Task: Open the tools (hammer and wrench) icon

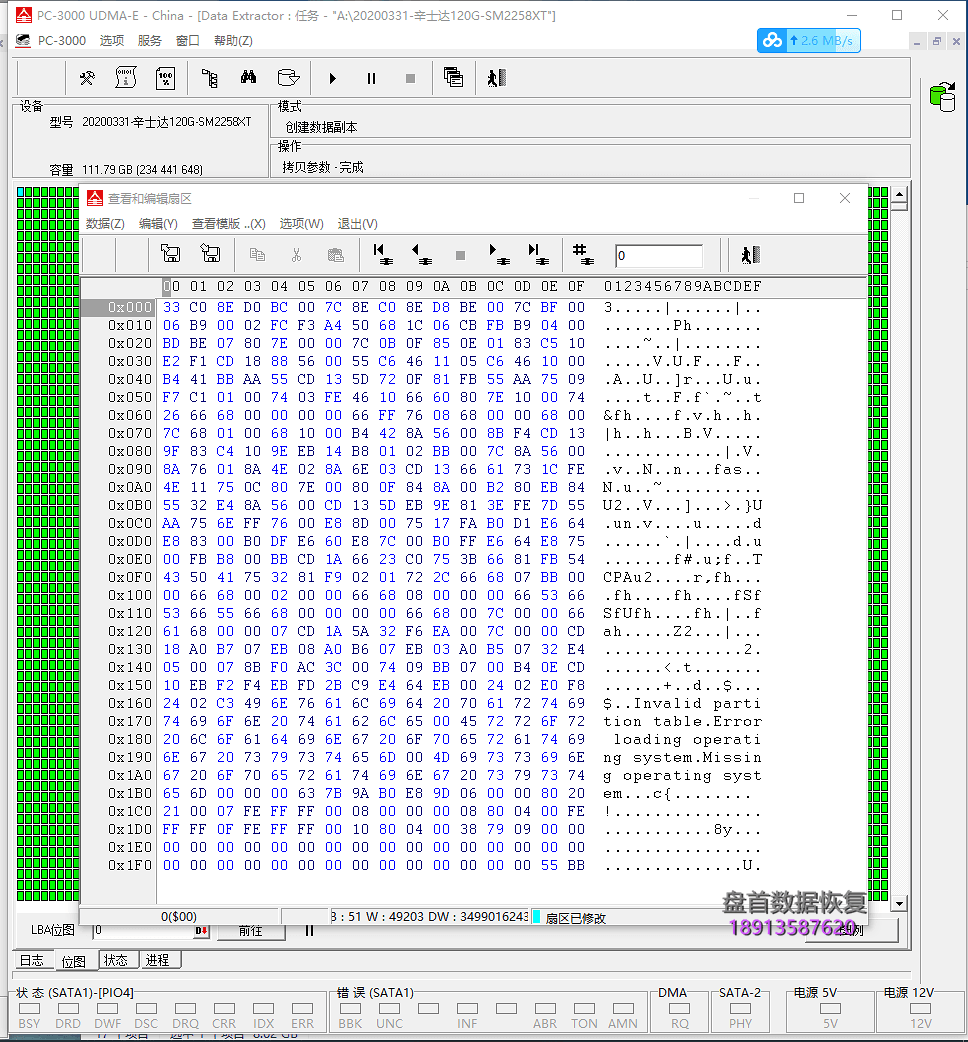Action: point(87,78)
